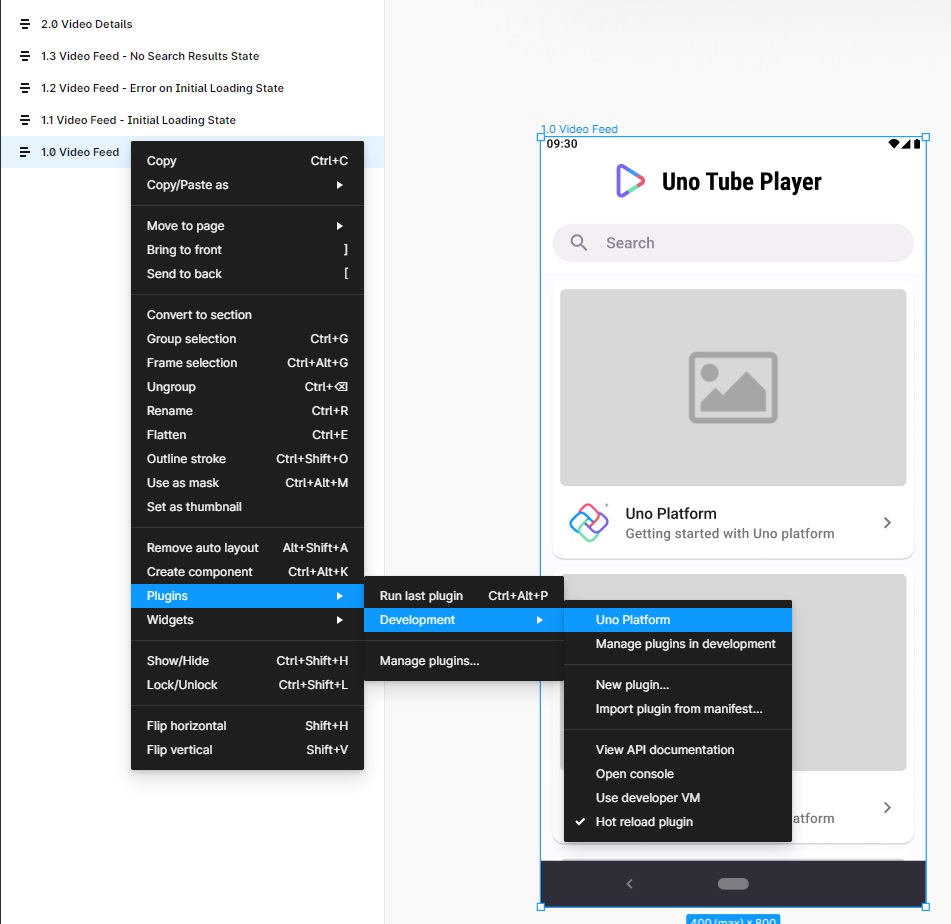Click the Uno Platform logo on the video card
951x924 pixels.
pos(589,522)
